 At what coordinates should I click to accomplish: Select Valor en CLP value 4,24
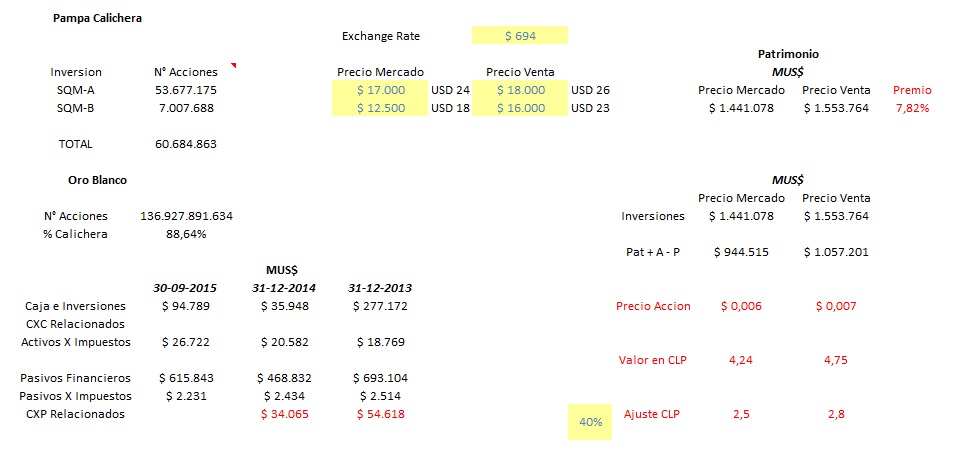click(741, 360)
